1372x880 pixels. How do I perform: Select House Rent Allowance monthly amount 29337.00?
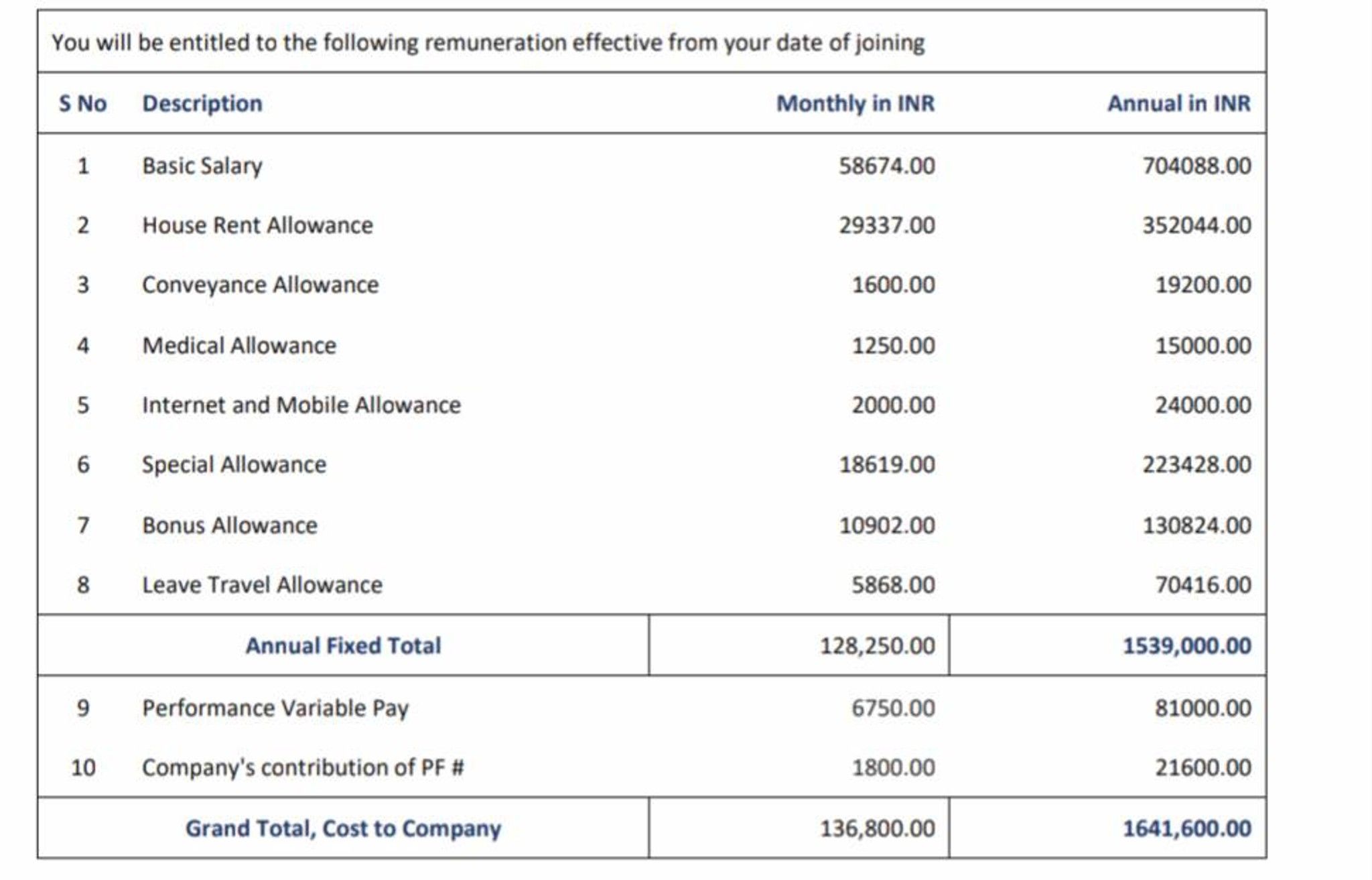(x=887, y=225)
